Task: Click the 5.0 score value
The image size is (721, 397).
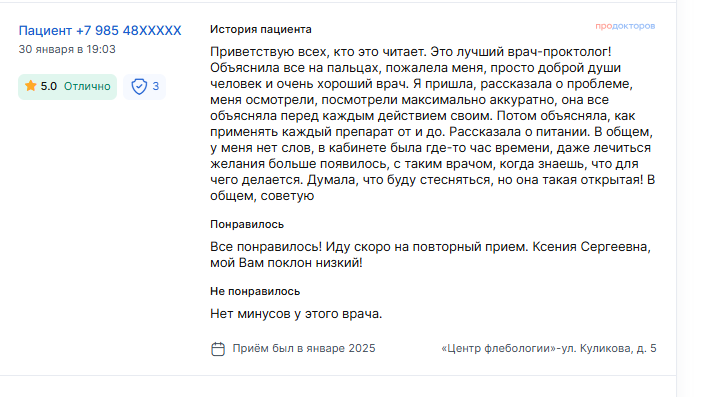Action: point(49,86)
